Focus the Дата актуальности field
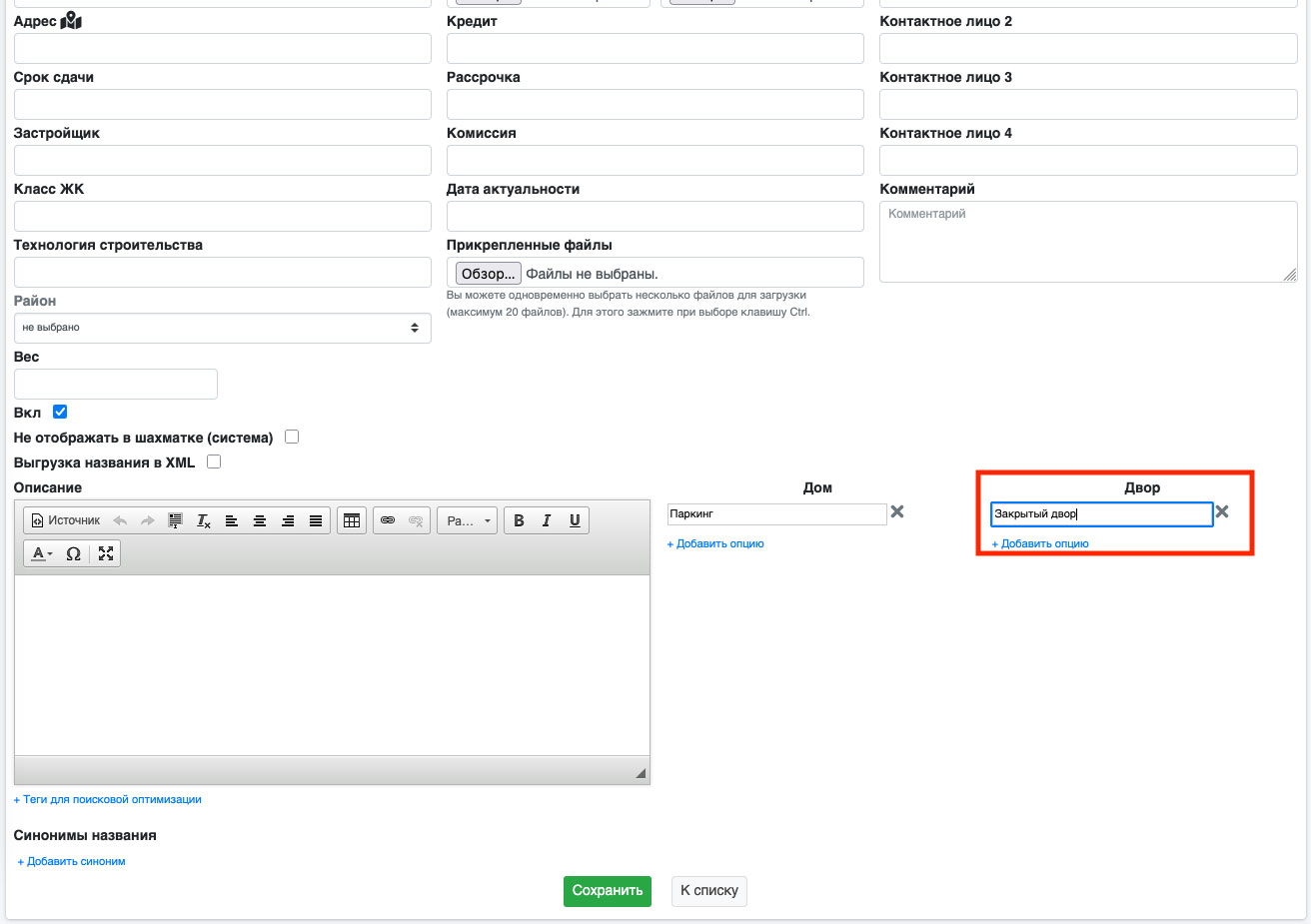Screen dimensions: 1311x924 point(655,216)
